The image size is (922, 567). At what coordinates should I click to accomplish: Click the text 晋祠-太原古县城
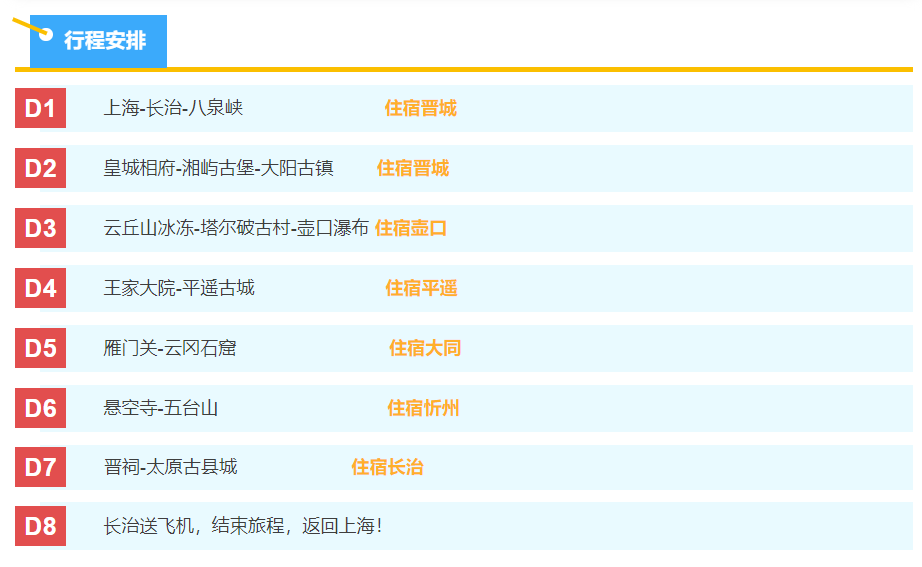[x=171, y=467]
